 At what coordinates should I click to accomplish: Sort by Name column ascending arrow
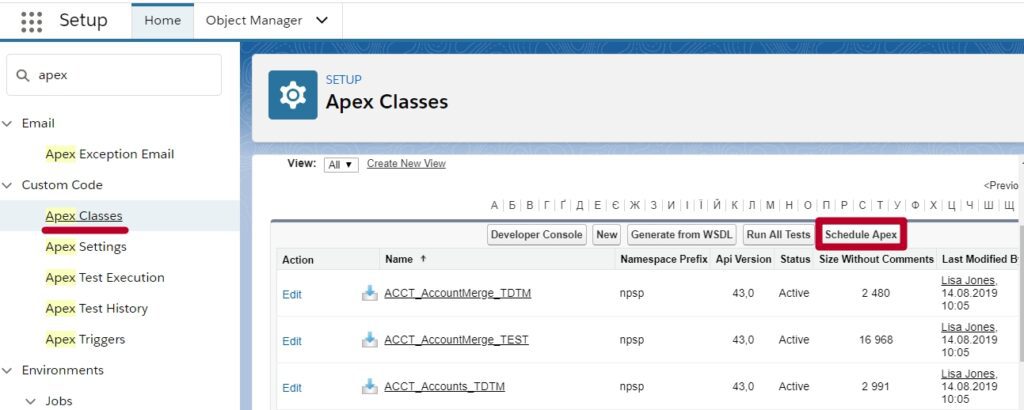pyautogui.click(x=423, y=259)
